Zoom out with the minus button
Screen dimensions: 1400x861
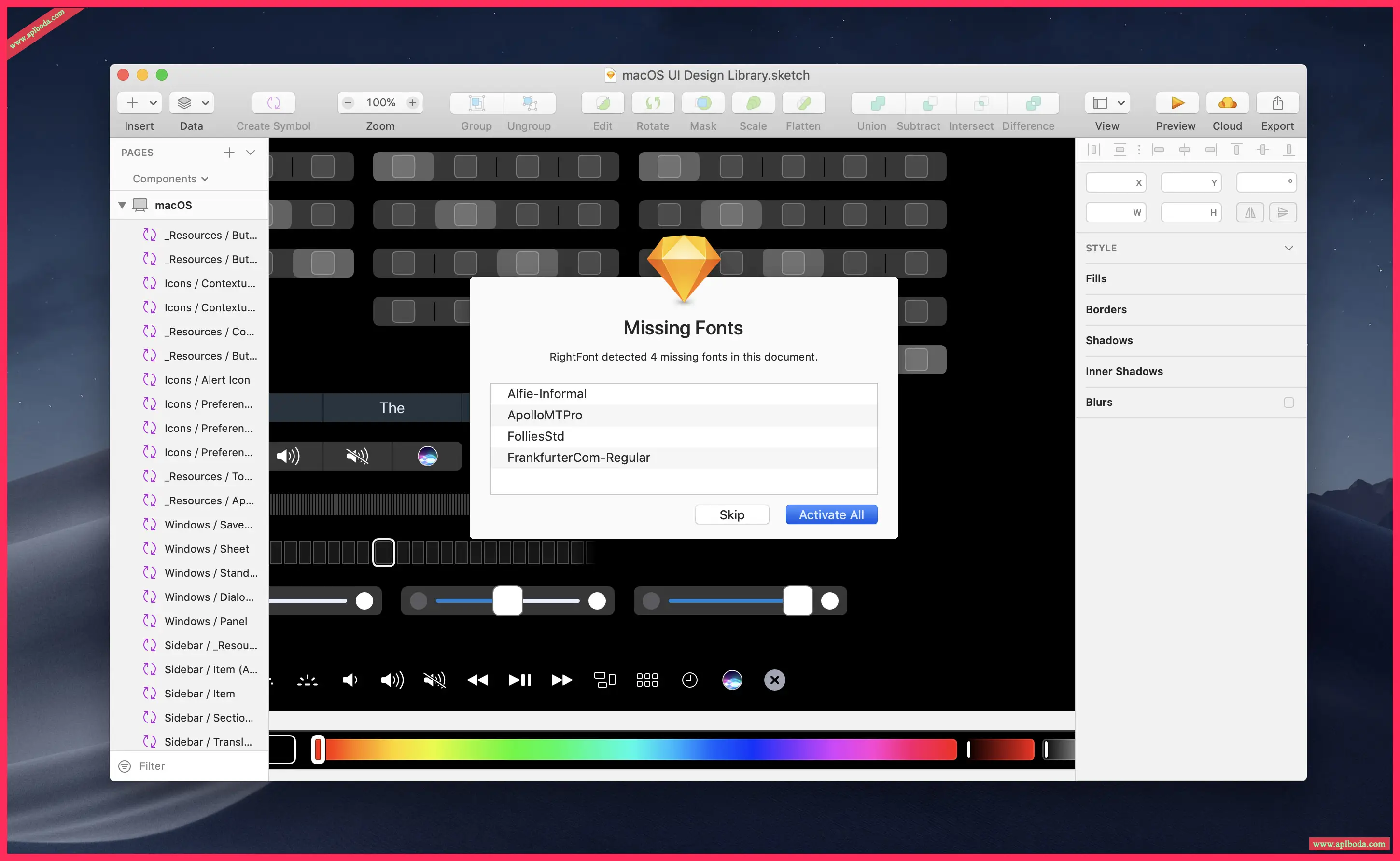(348, 103)
